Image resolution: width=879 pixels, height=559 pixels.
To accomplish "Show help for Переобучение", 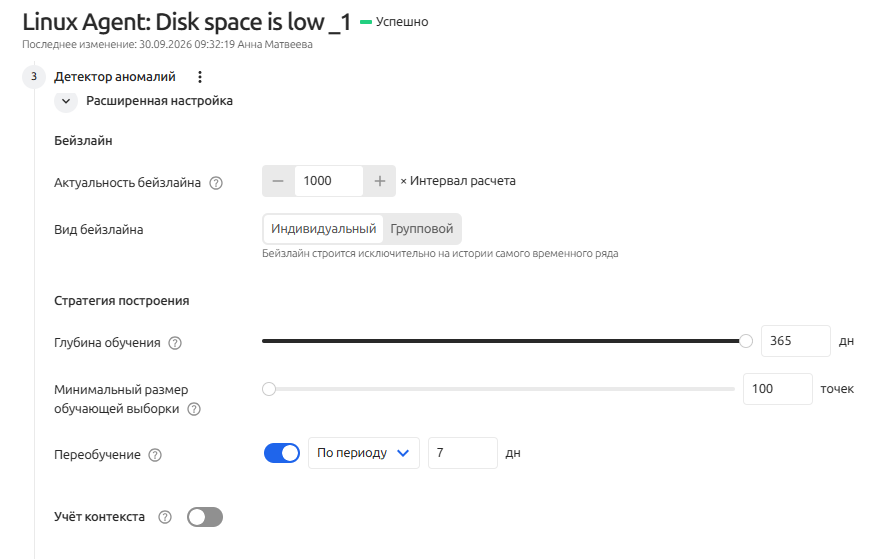I will [x=155, y=455].
